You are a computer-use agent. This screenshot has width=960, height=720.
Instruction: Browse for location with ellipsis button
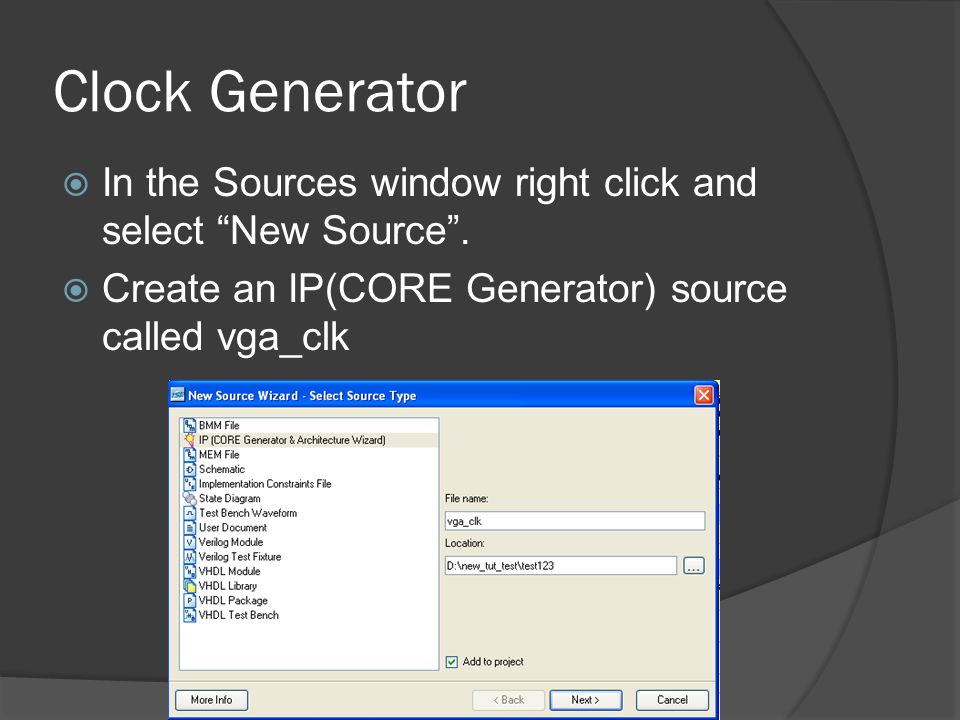pyautogui.click(x=693, y=566)
